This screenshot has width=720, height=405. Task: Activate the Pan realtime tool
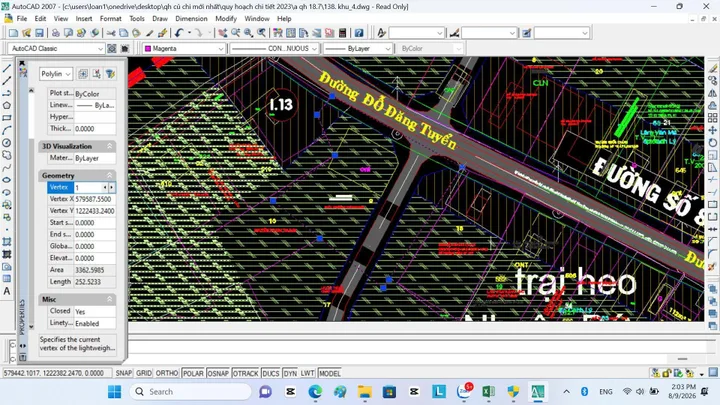(x=223, y=33)
